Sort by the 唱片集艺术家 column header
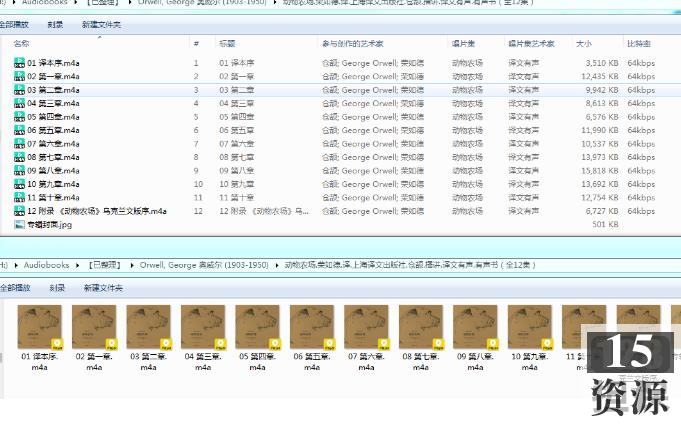The width and height of the screenshot is (681, 424). click(x=531, y=43)
